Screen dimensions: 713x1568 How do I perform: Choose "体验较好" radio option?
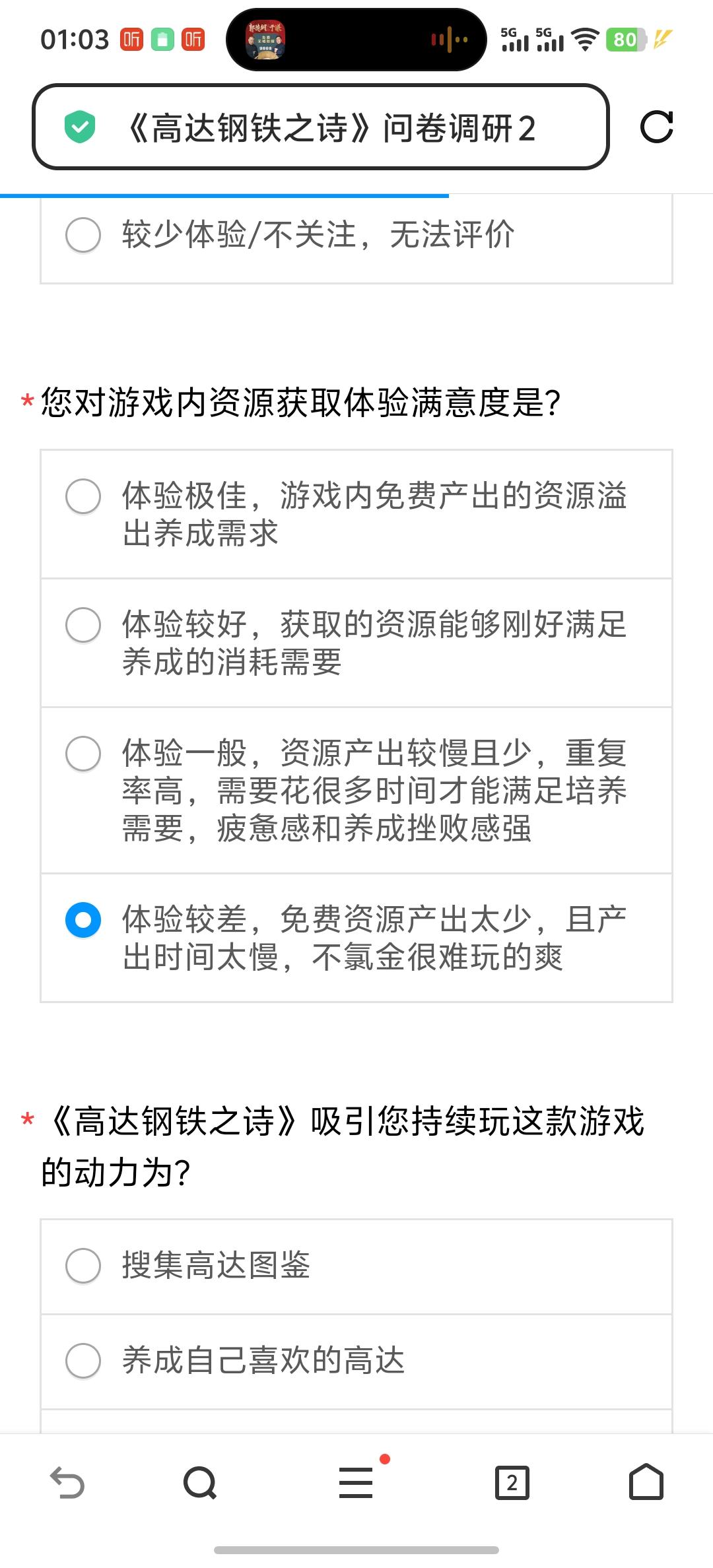click(x=83, y=625)
